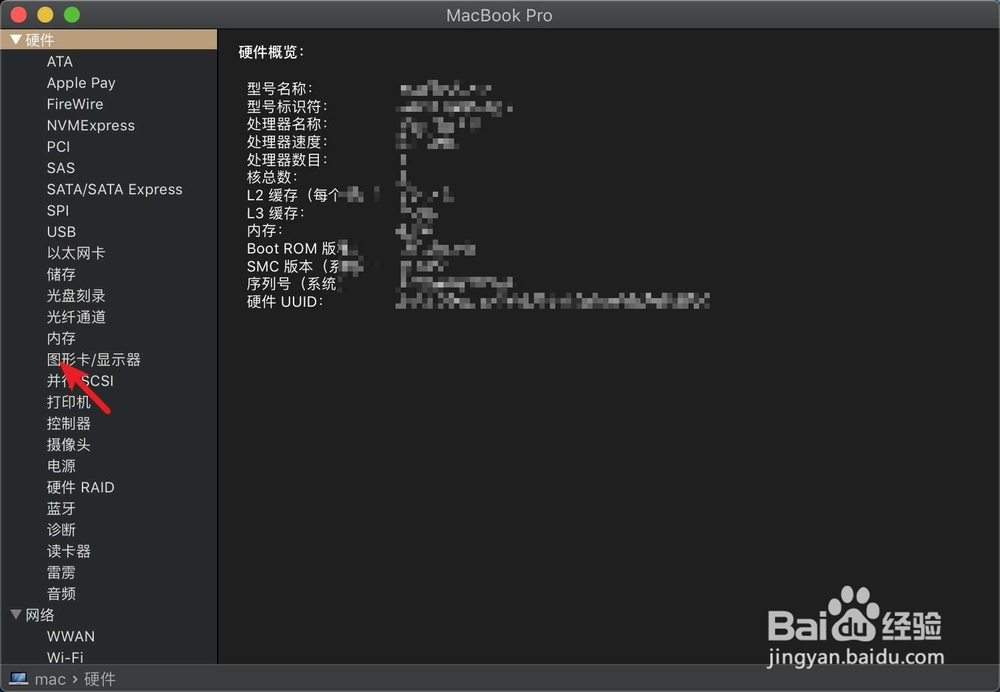
Task: Open Wi-Fi network information
Action: coord(65,657)
